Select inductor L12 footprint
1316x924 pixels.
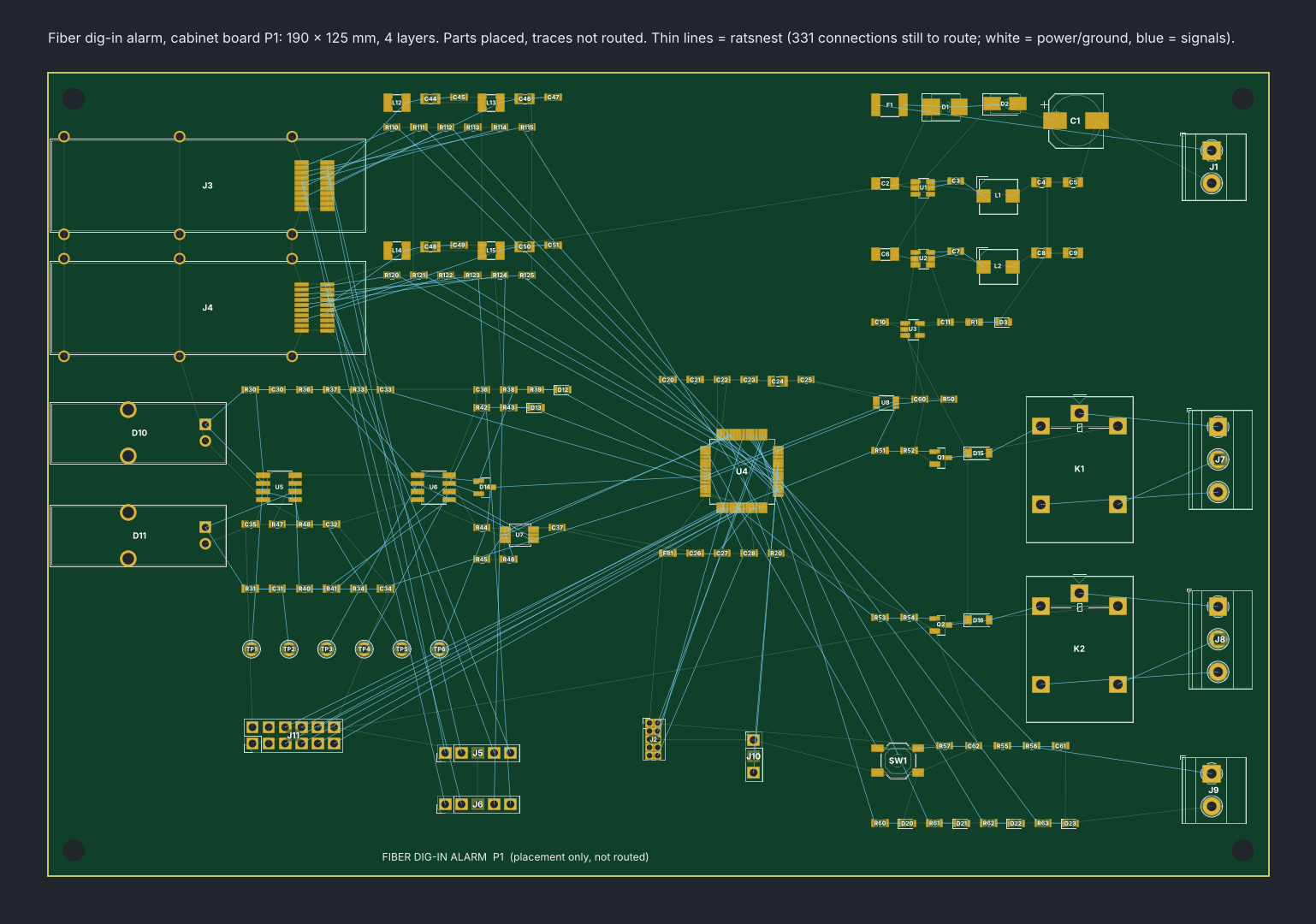click(x=397, y=103)
